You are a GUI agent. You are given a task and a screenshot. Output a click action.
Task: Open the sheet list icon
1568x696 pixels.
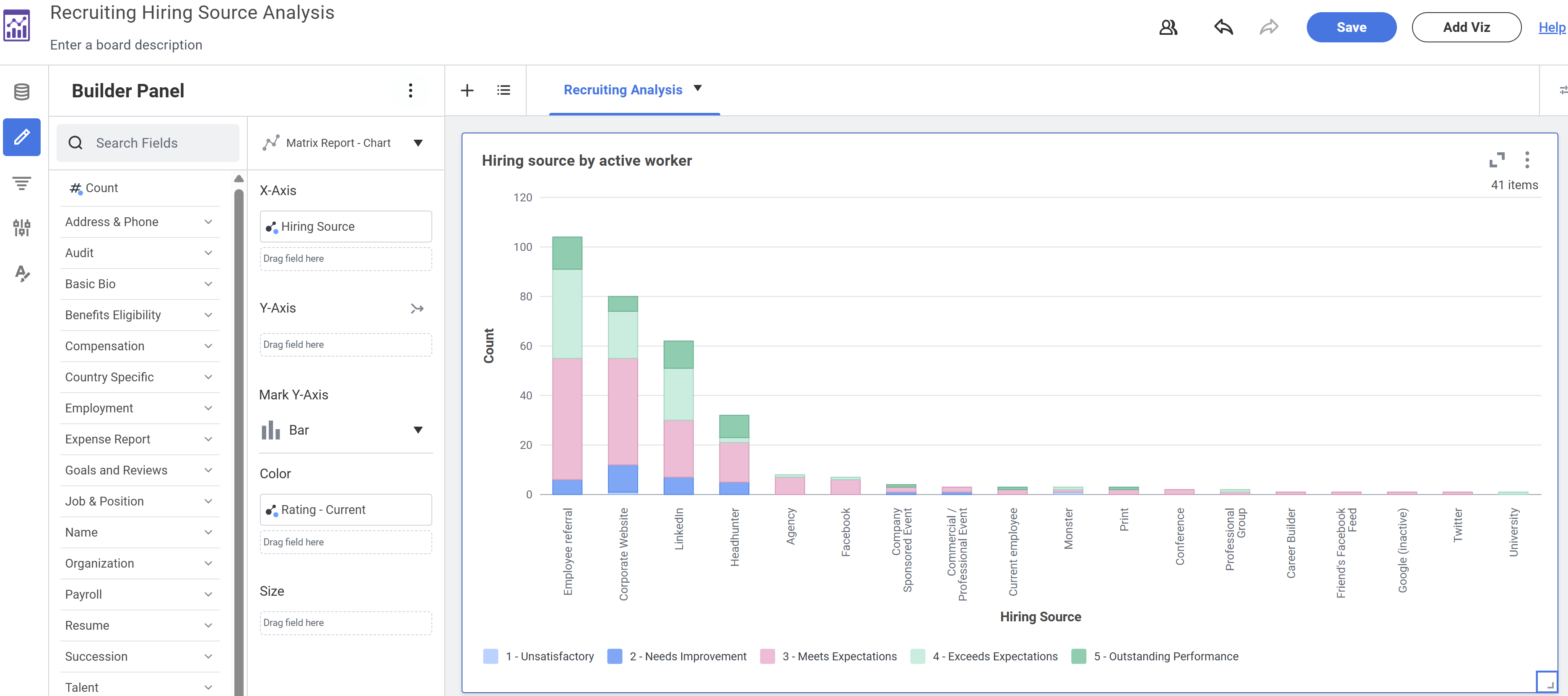504,91
